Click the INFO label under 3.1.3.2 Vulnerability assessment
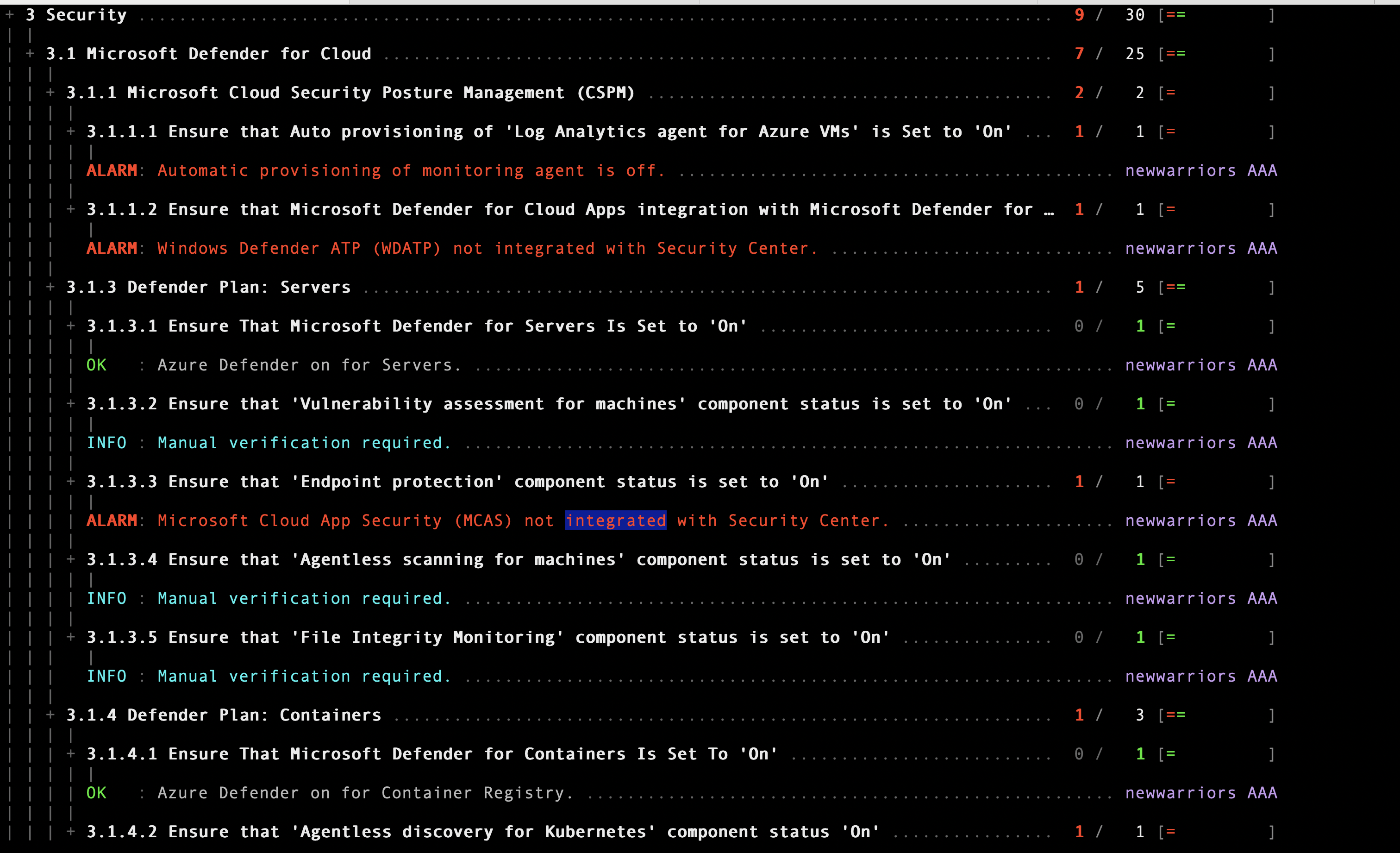Image resolution: width=1400 pixels, height=853 pixels. click(x=106, y=443)
